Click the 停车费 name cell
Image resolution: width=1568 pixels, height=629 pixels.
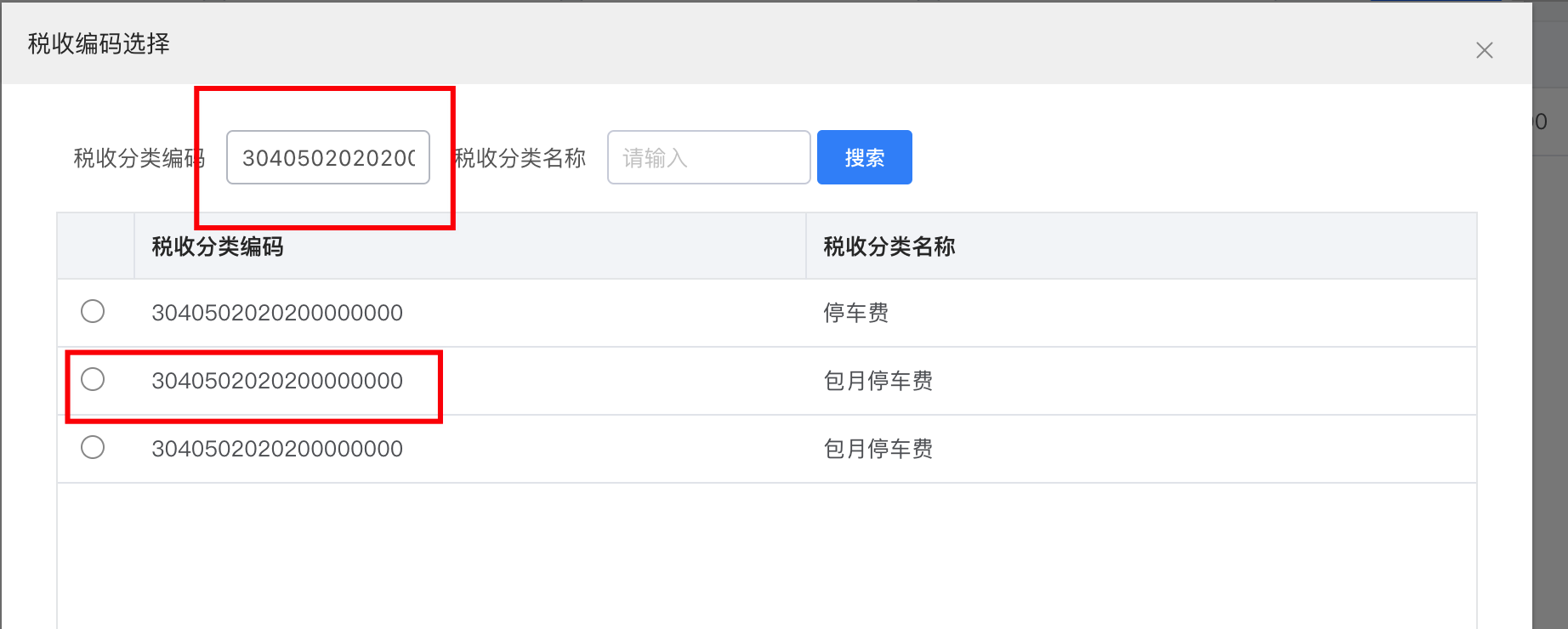pyautogui.click(x=856, y=313)
